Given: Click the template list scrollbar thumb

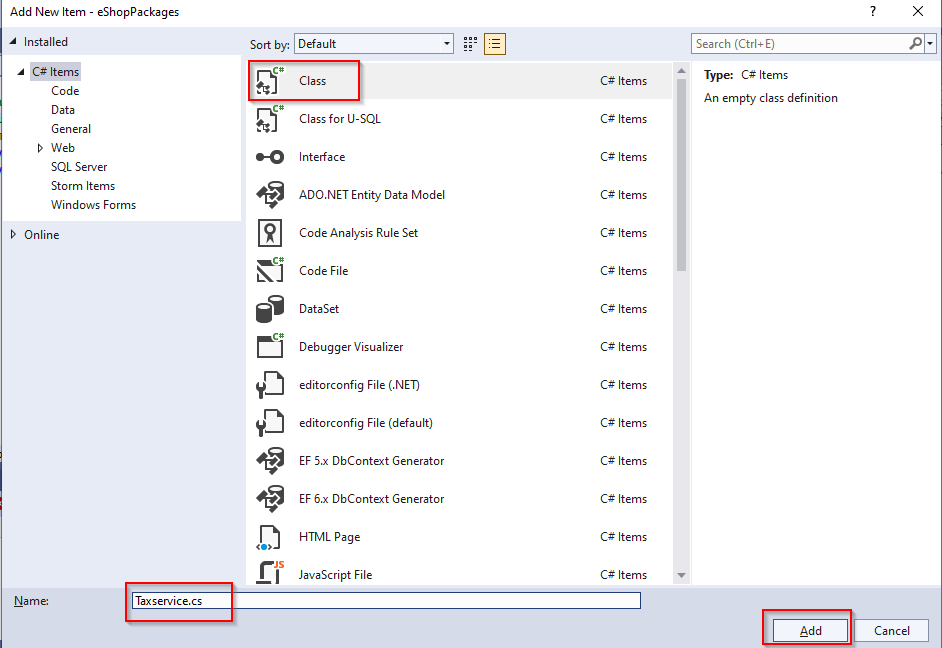Looking at the screenshot, I should click(x=681, y=175).
